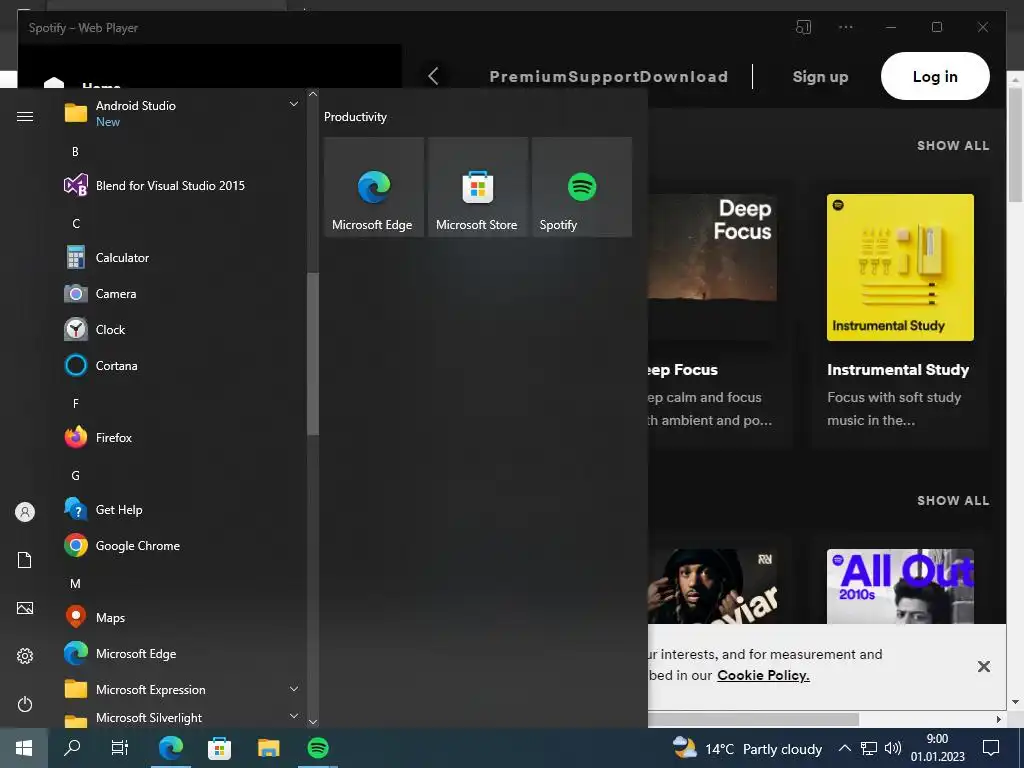The image size is (1024, 768).
Task: Click the Instrumental Study title text
Action: pos(898,370)
